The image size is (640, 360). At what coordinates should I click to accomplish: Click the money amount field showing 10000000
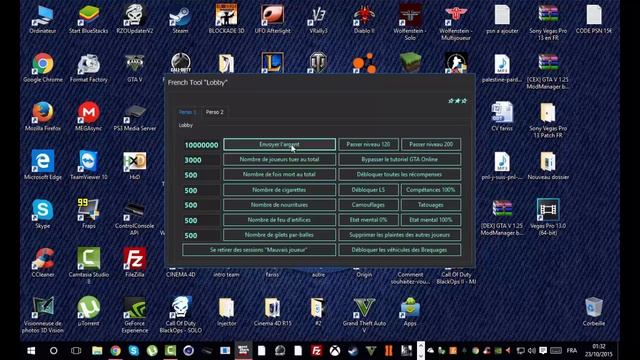tap(201, 145)
